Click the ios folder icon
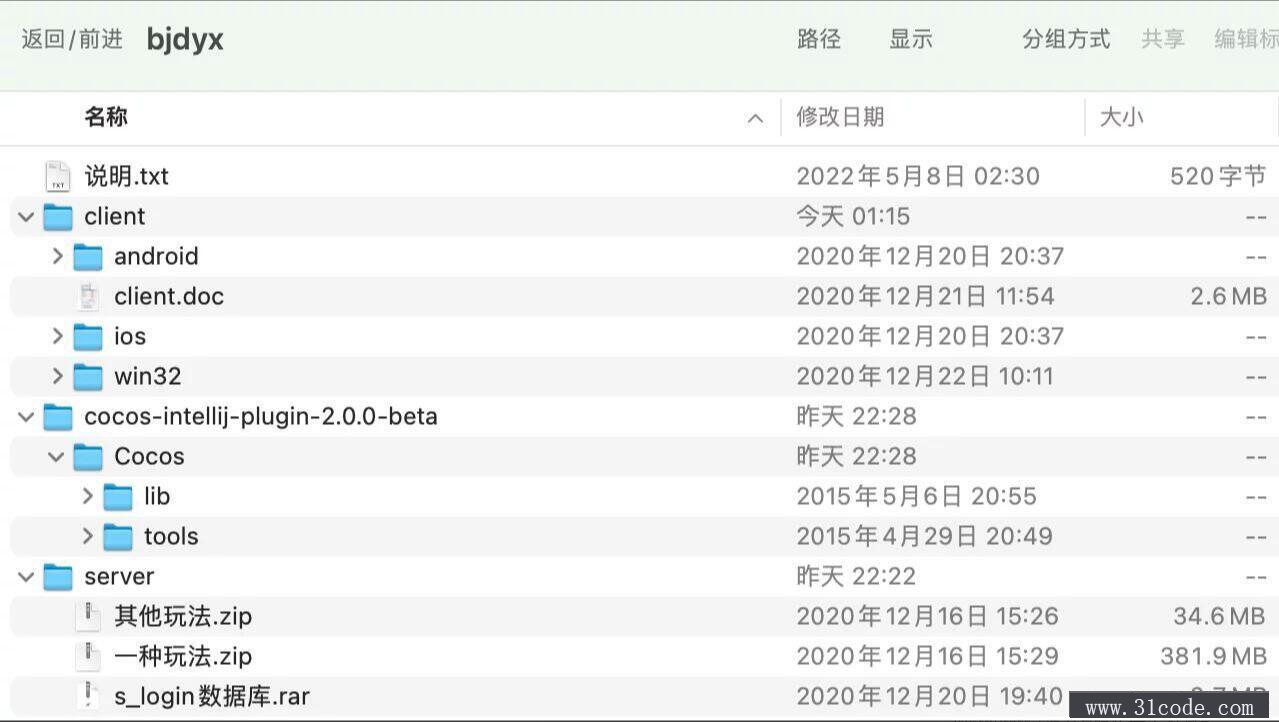1279x722 pixels. point(88,337)
